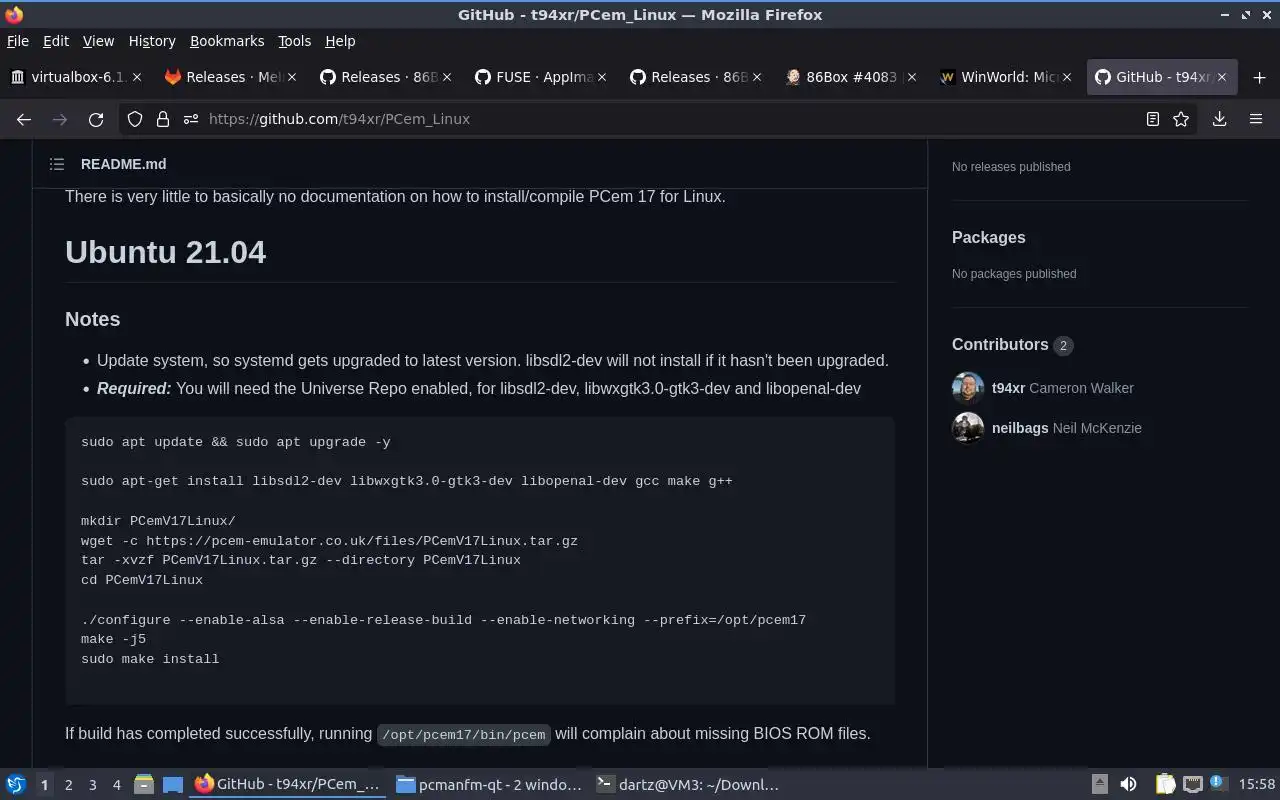Click the Forward navigation arrow
The width and height of the screenshot is (1280, 800).
tap(60, 119)
